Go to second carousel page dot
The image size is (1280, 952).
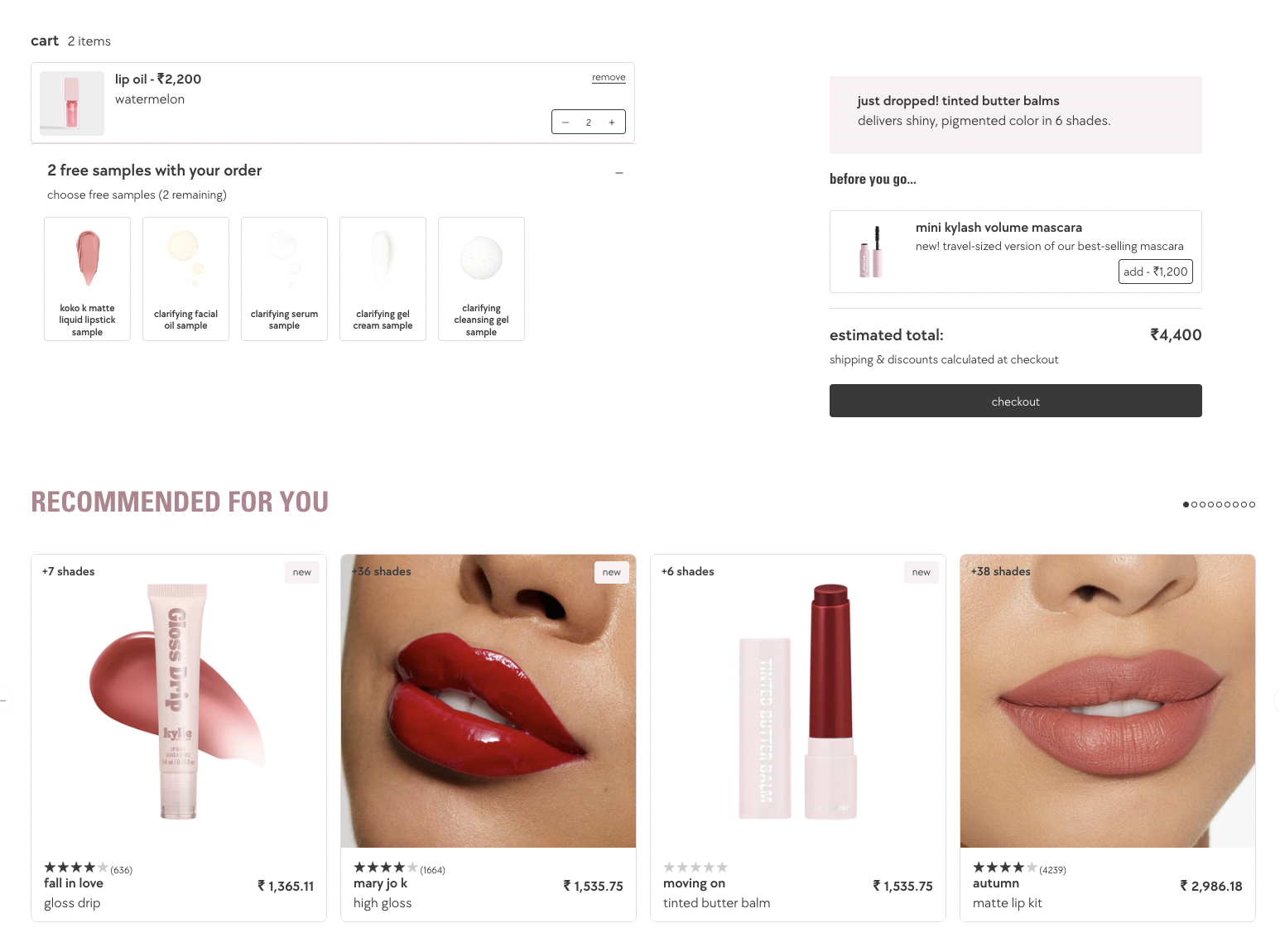point(1194,504)
